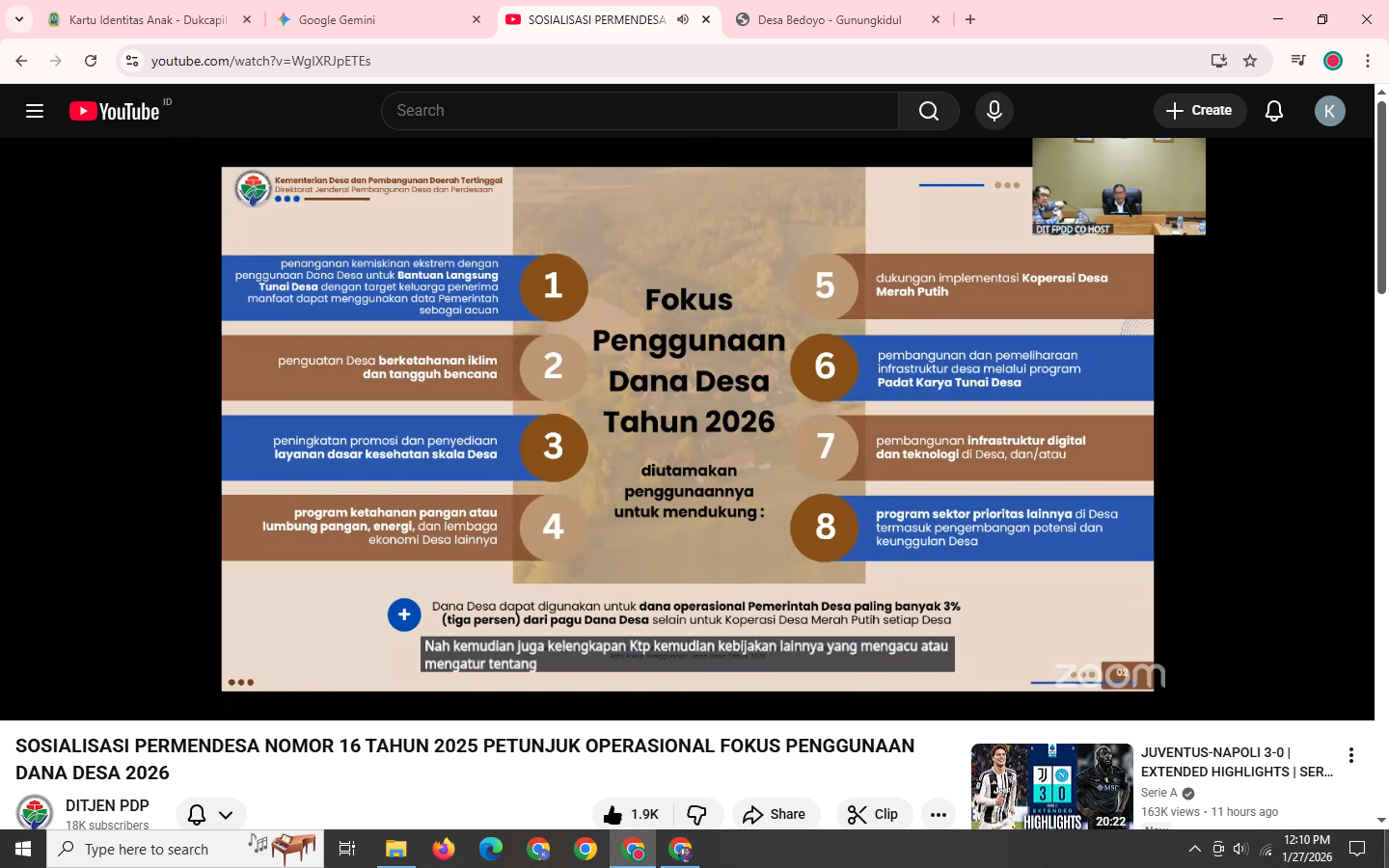
Task: Bookmark this page with the star icon
Action: 1251,60
